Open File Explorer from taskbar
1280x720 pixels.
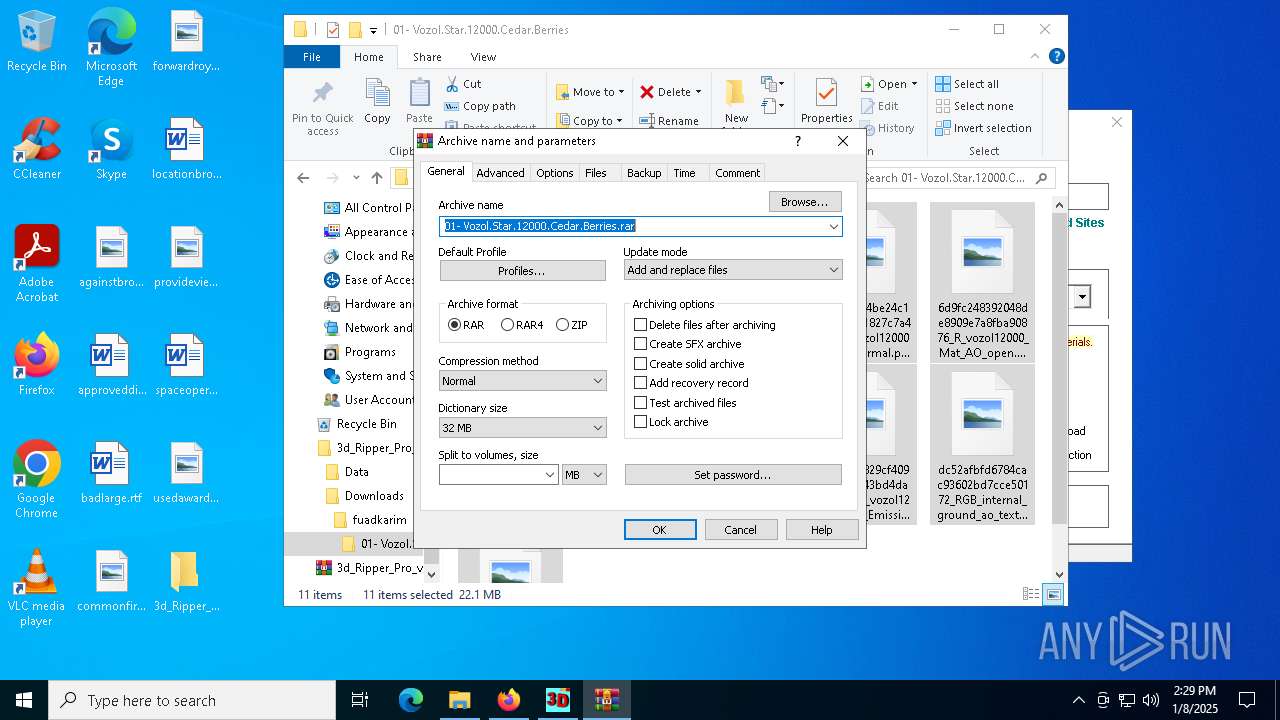click(x=459, y=700)
